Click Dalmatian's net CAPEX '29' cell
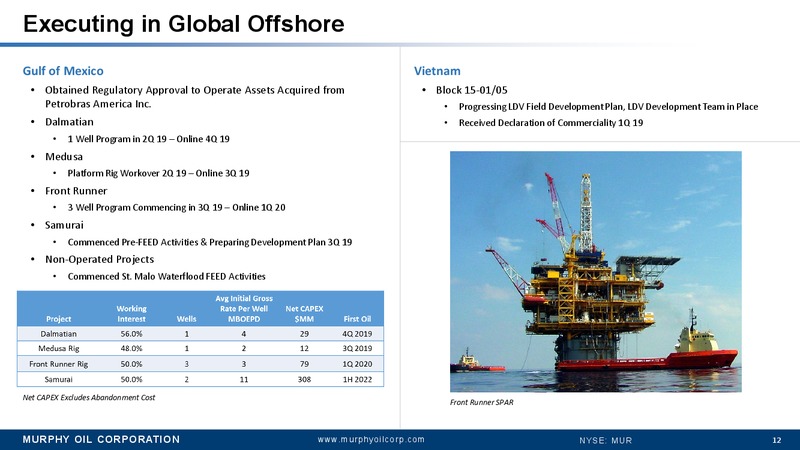The height and width of the screenshot is (450, 800). 304,334
